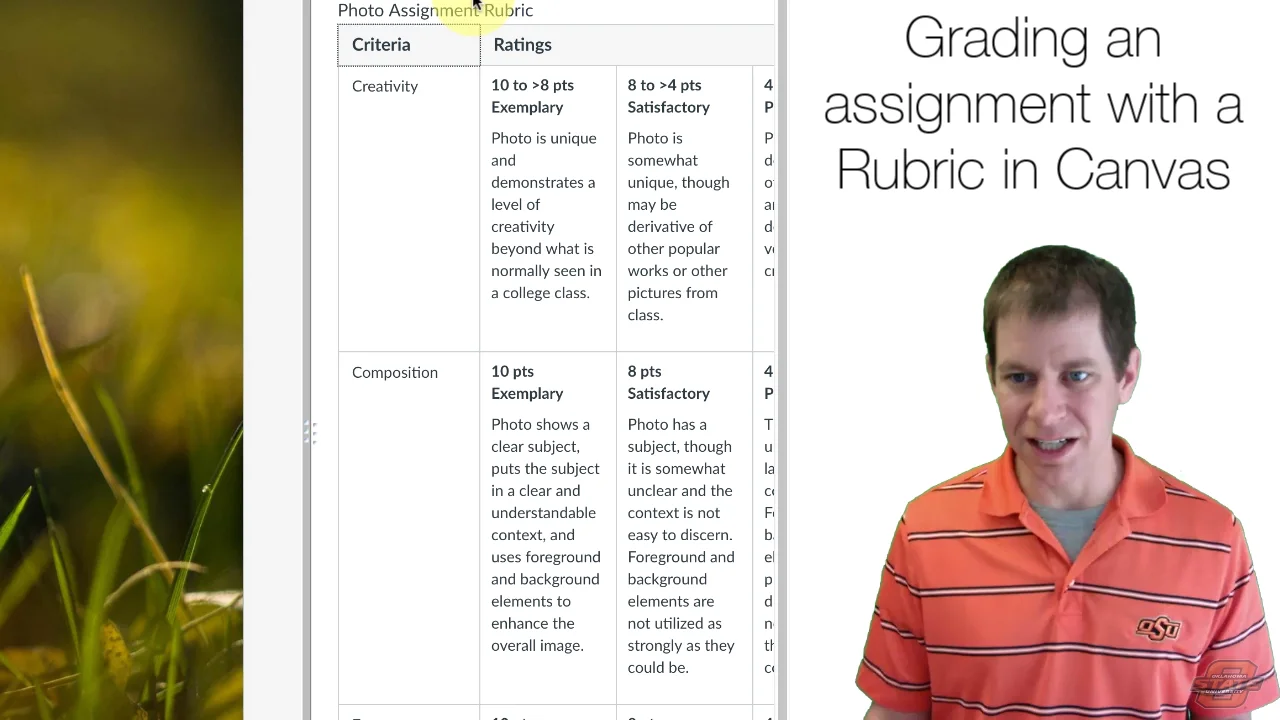Choose Composition 8 pts Satisfactory rating
Screen dimensions: 1280x720
pyautogui.click(x=684, y=528)
